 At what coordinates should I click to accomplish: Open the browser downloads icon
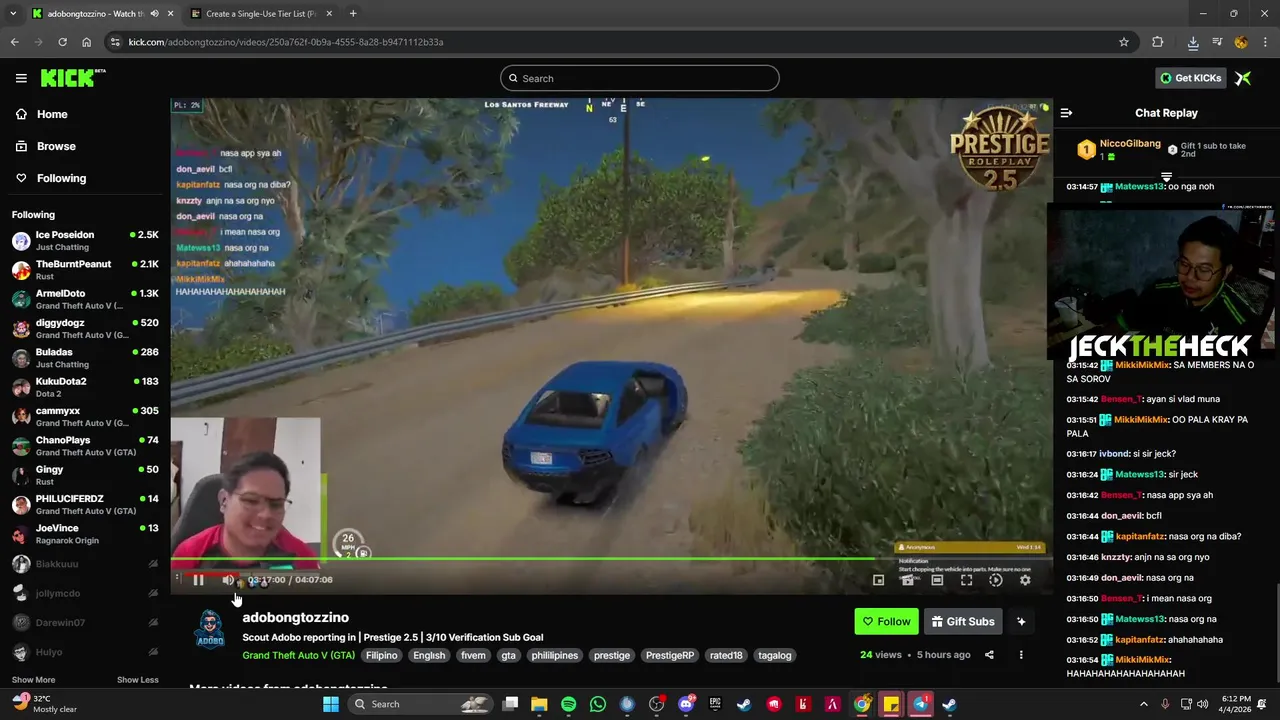click(x=1193, y=42)
